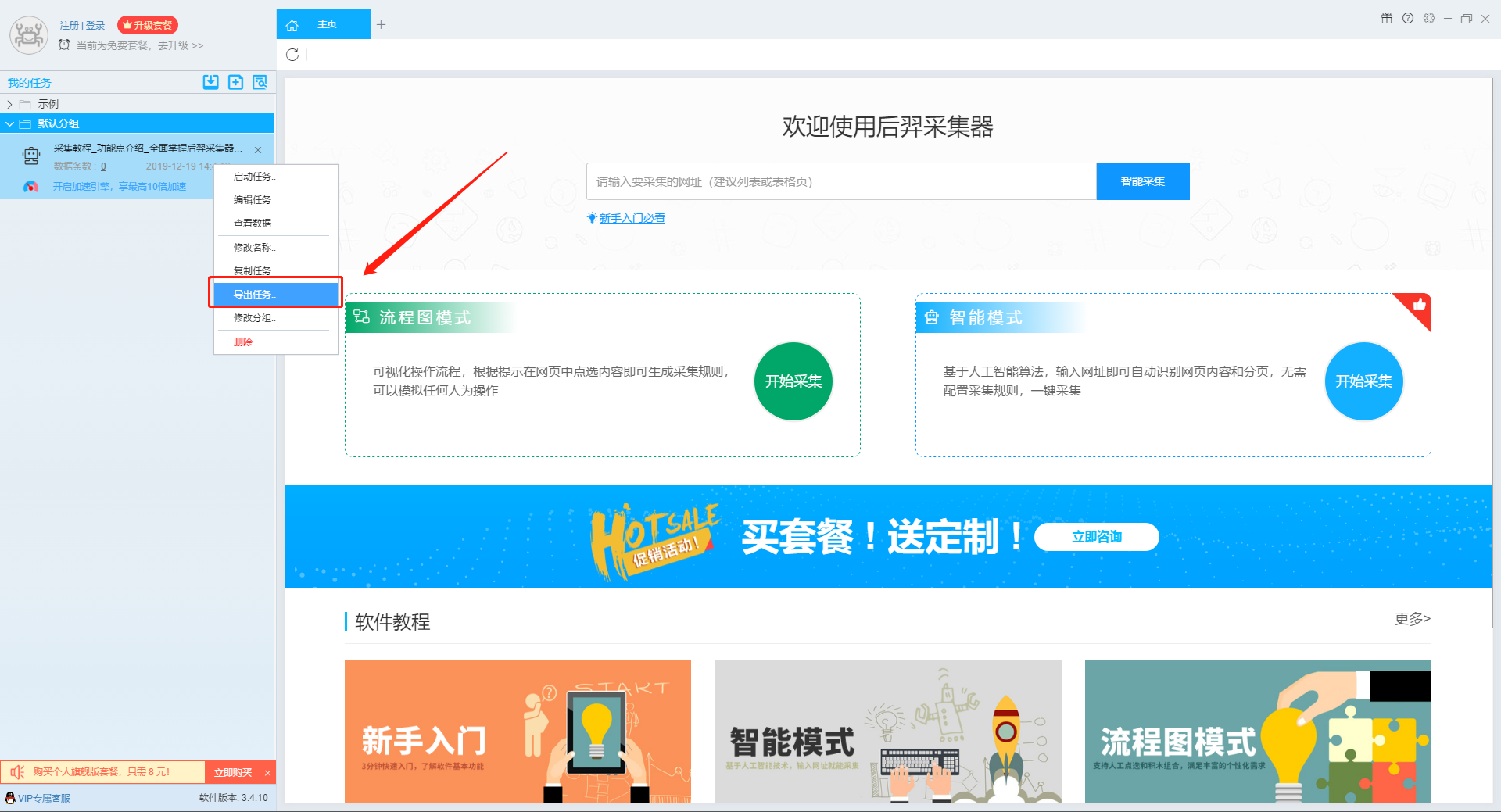Choose 修改分组 from the context menu
The image size is (1501, 812).
276,318
